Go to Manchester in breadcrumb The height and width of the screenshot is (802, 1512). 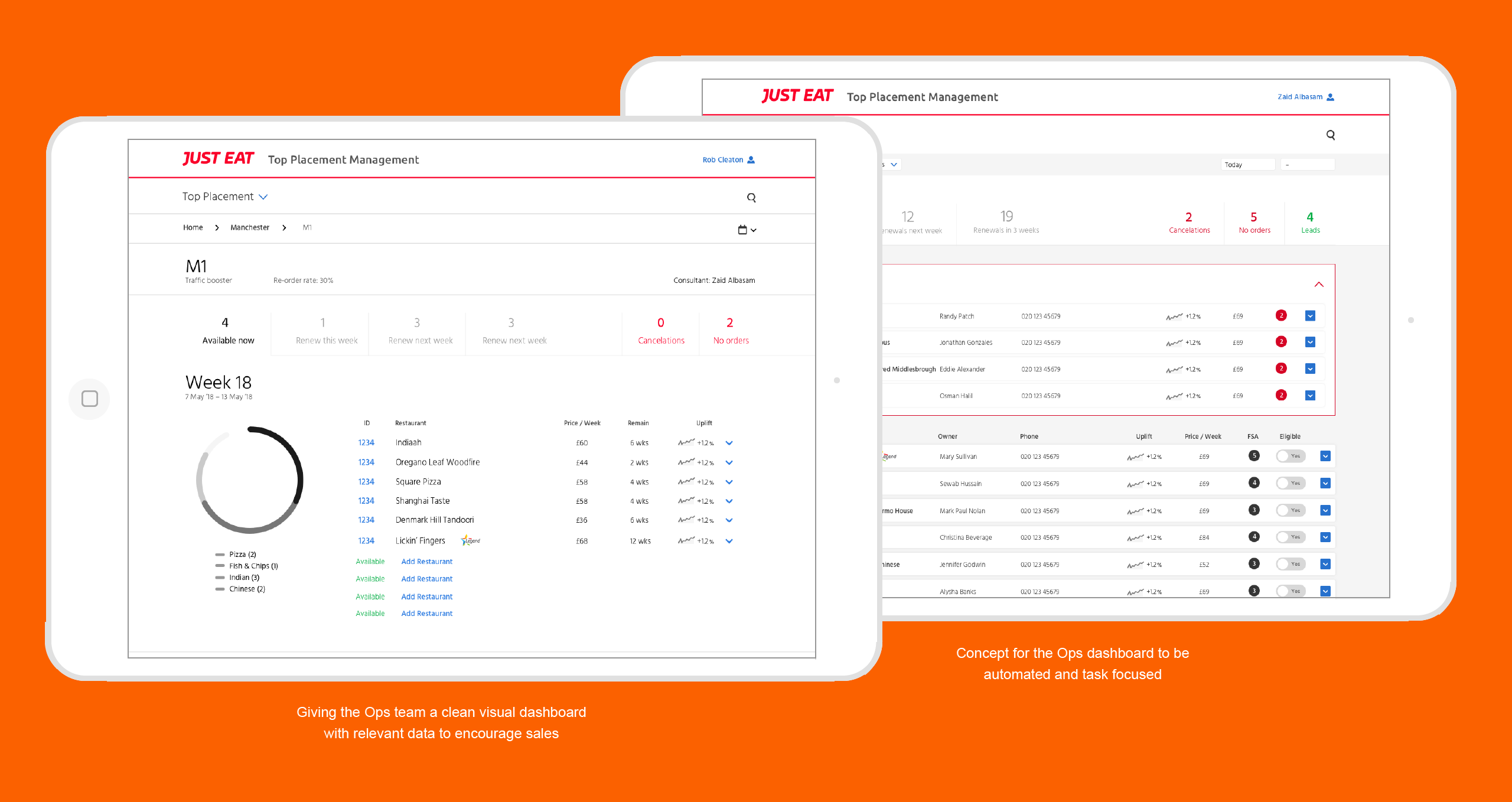tap(250, 228)
